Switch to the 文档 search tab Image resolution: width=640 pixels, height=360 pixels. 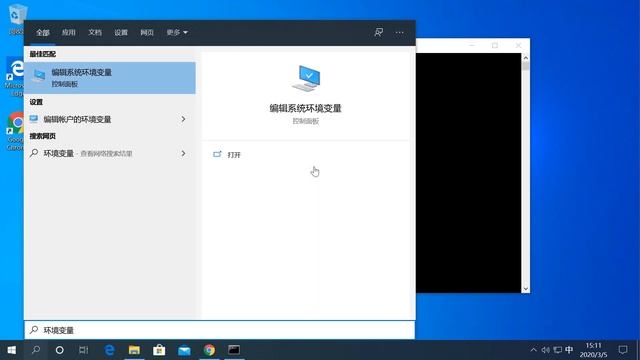95,32
